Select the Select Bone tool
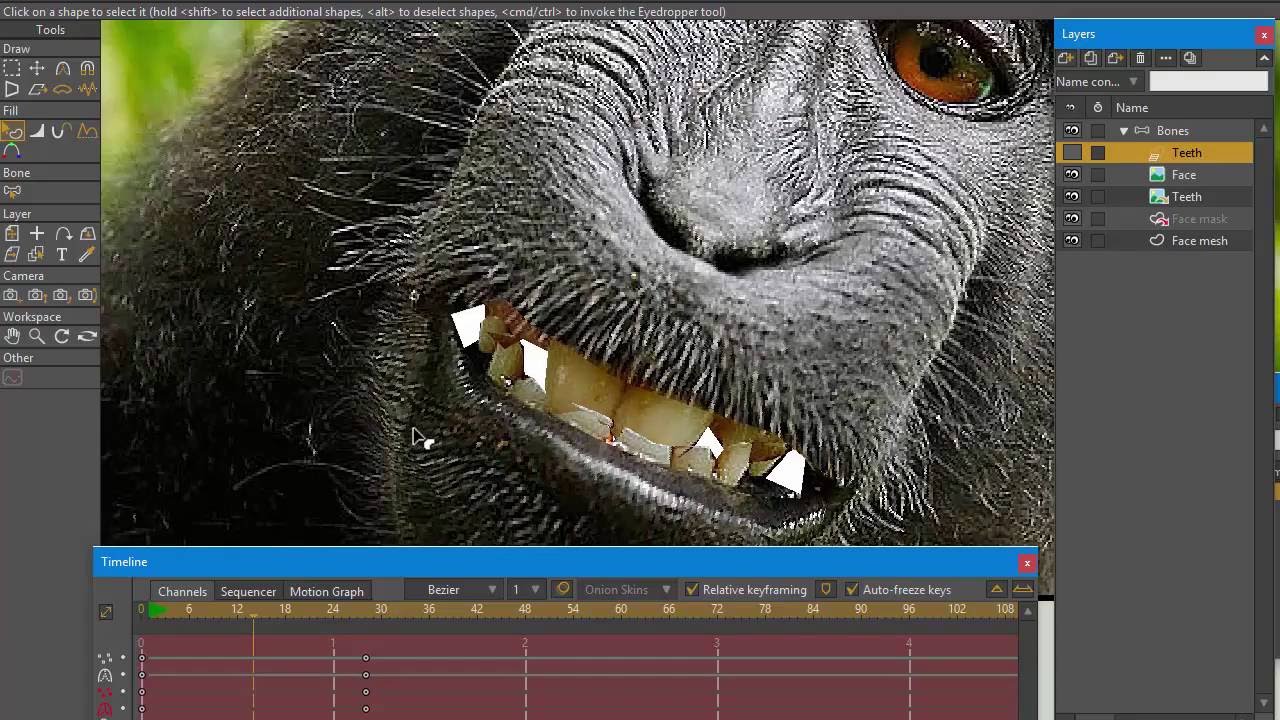 click(12, 192)
